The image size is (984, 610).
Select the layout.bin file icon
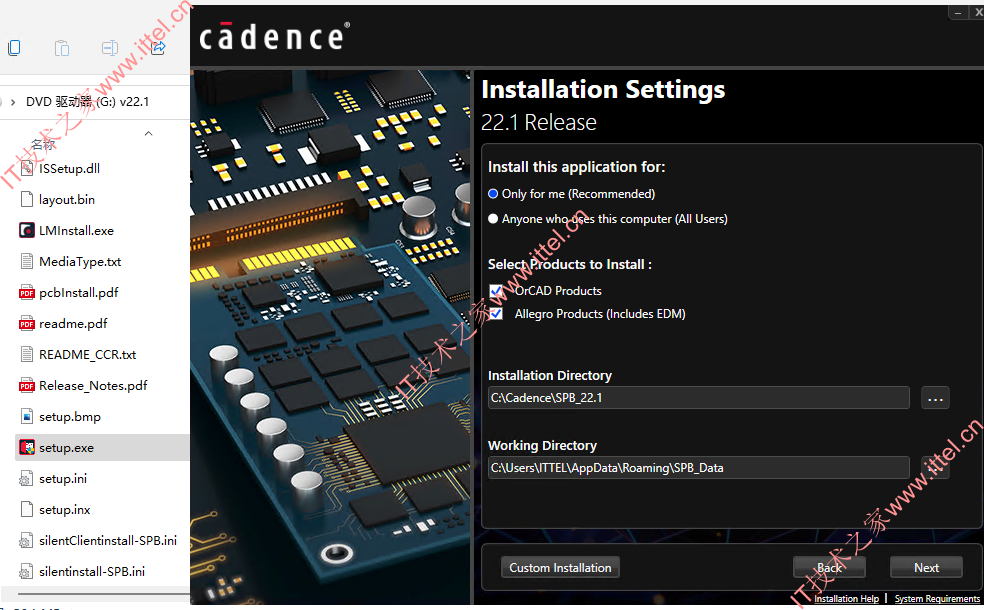26,200
